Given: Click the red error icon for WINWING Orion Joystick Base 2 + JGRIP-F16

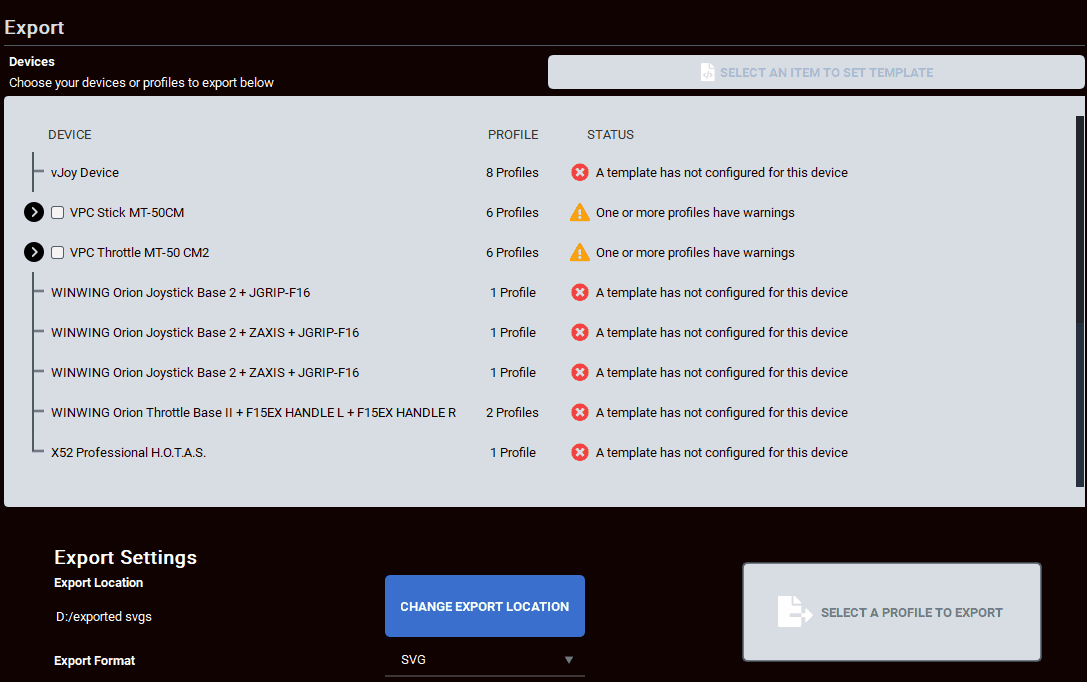Looking at the screenshot, I should point(580,292).
